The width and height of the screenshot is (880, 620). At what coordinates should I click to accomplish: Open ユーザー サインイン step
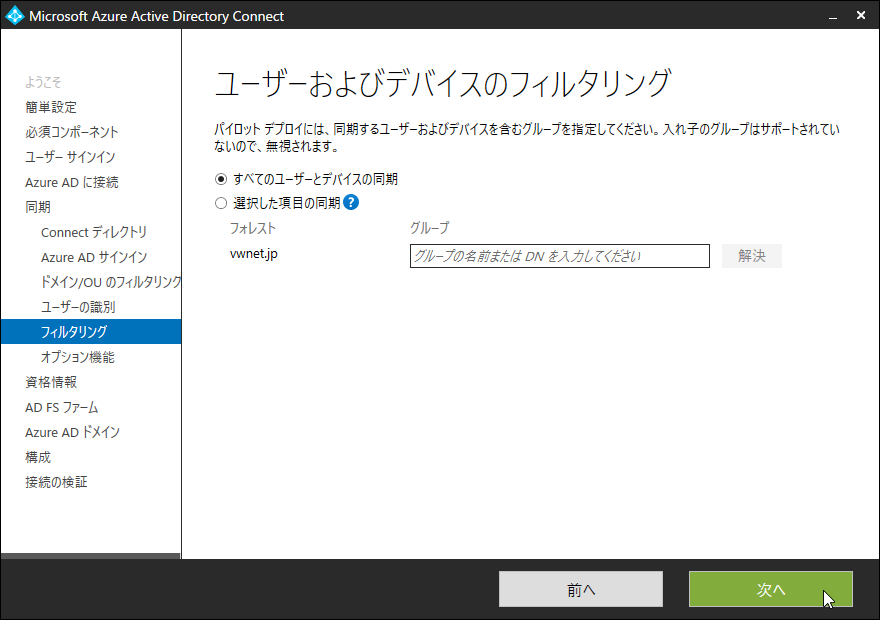click(70, 157)
